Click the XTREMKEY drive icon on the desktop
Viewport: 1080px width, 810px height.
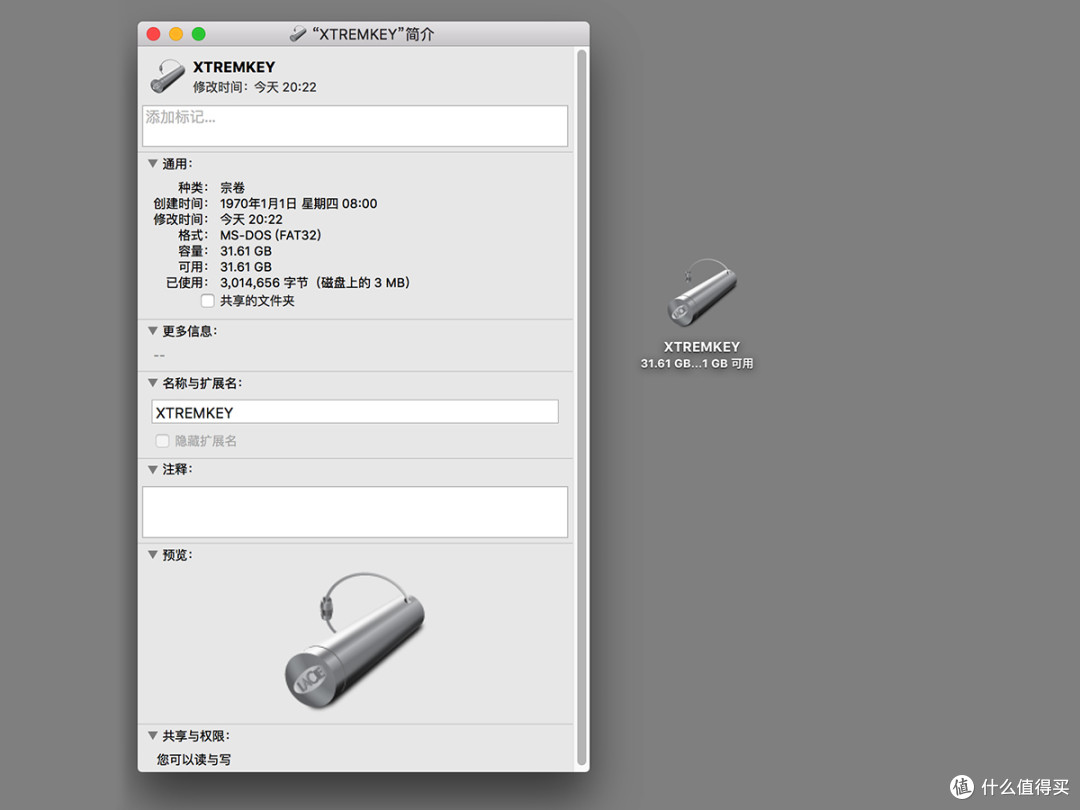pyautogui.click(x=701, y=293)
